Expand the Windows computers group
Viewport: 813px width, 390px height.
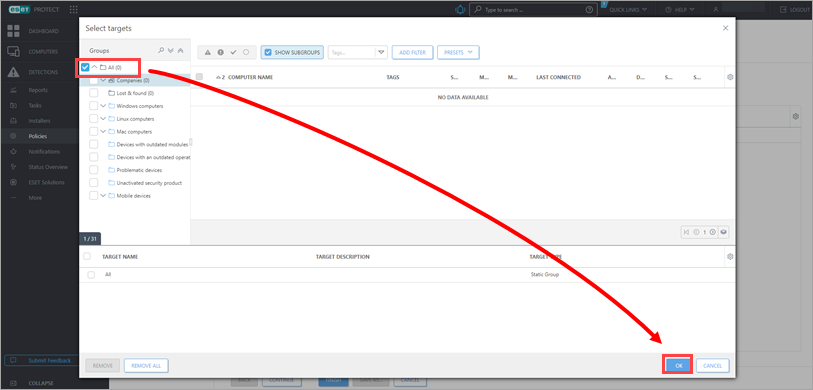point(103,106)
